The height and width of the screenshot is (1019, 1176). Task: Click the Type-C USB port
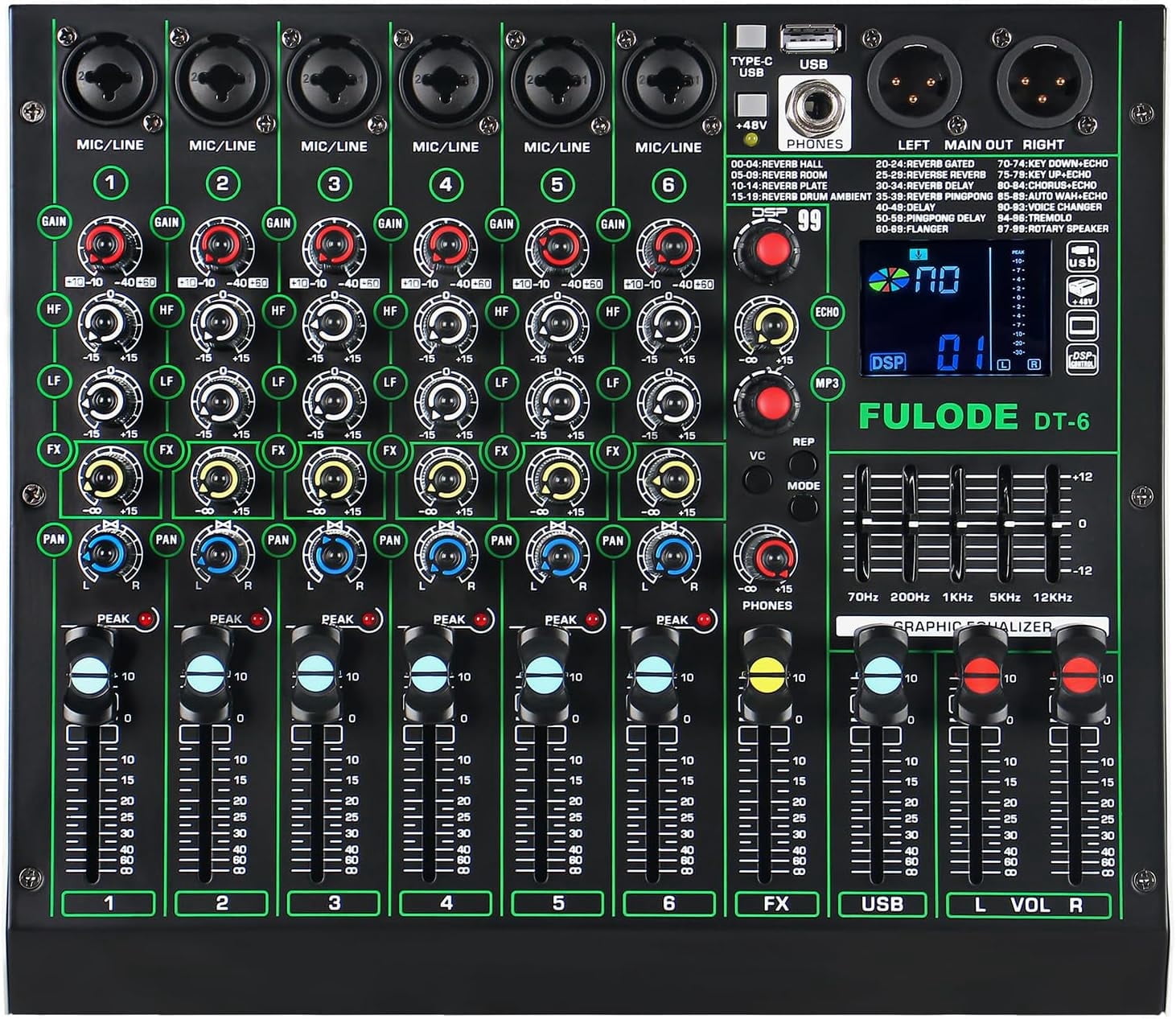(750, 38)
